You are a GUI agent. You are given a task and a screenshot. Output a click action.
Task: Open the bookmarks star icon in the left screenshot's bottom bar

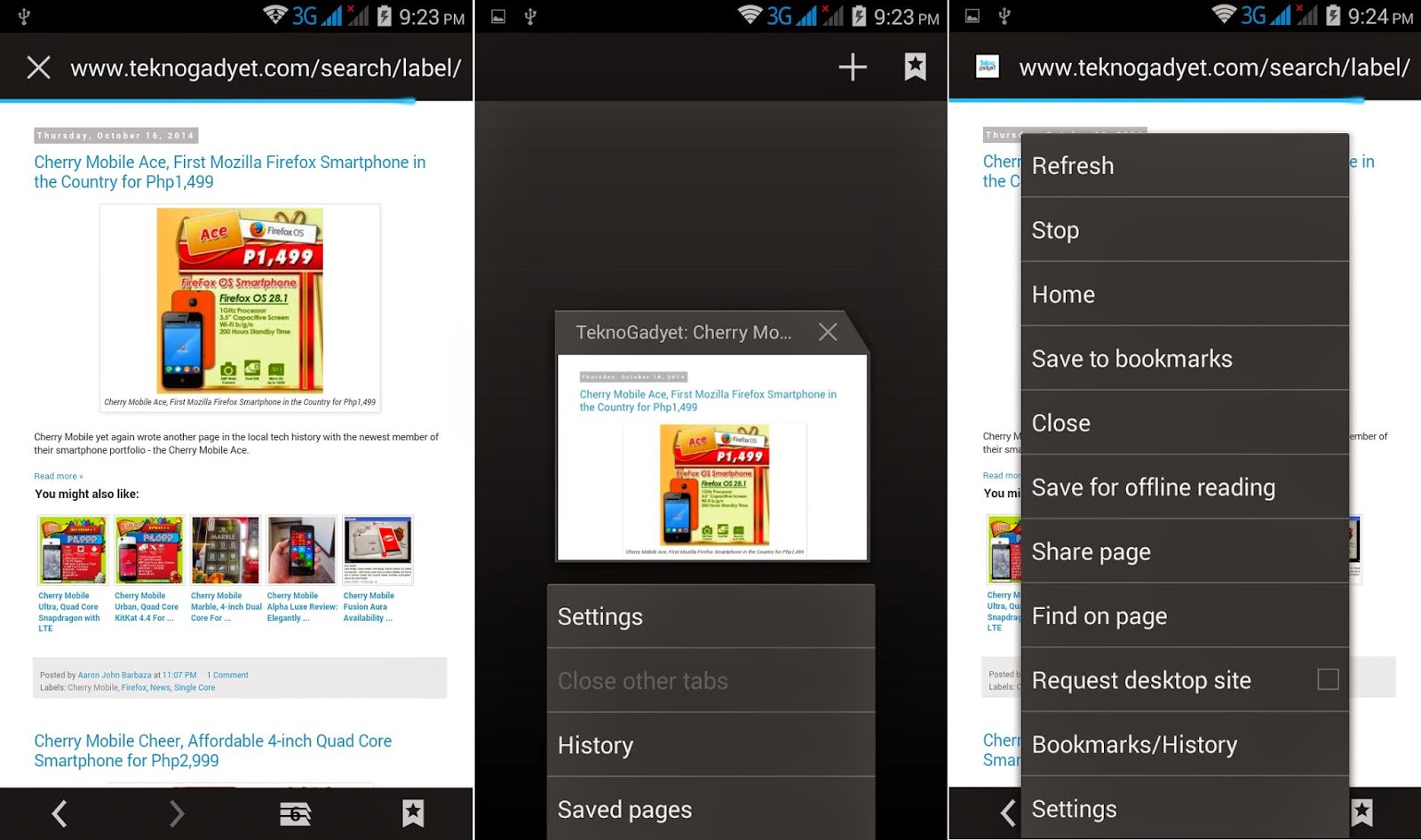[x=413, y=813]
